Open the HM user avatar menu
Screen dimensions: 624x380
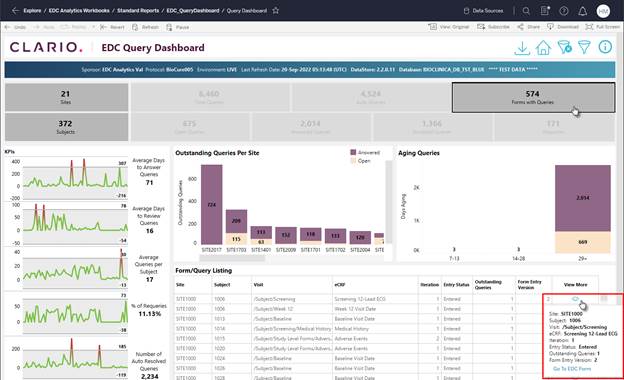[603, 11]
